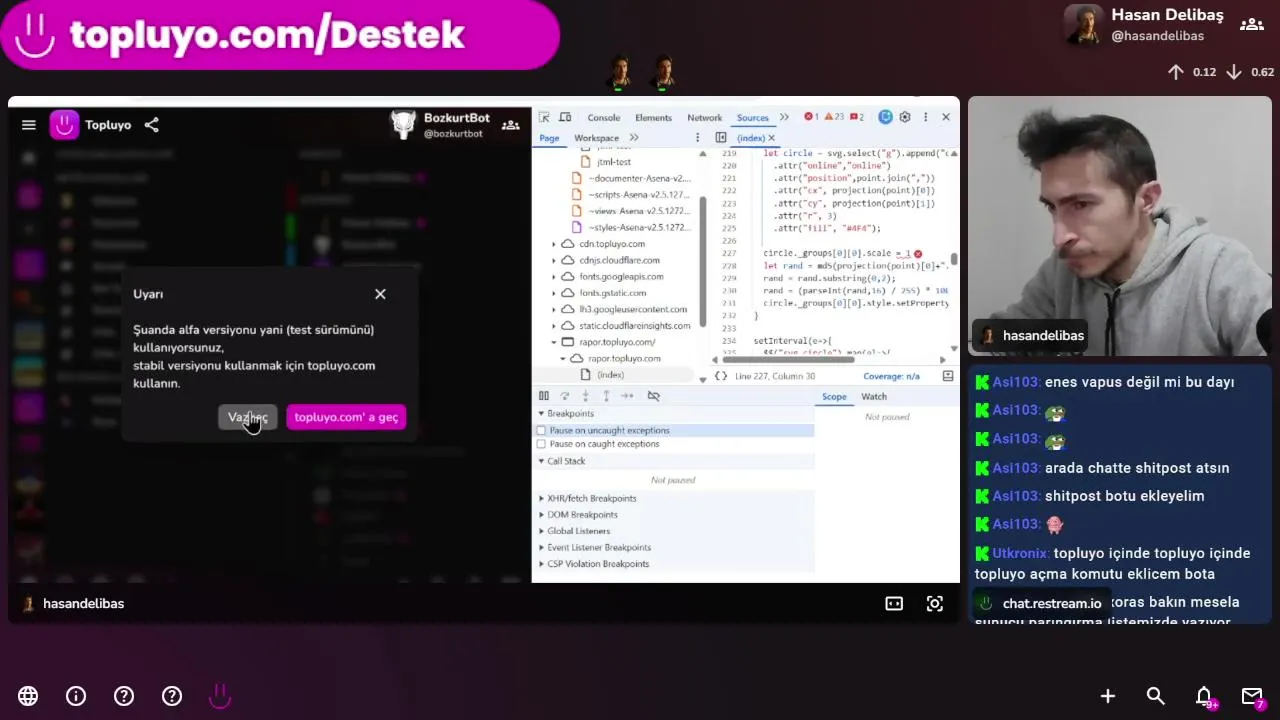The image size is (1280, 720).
Task: Click the step over debugger icon
Action: pos(565,396)
